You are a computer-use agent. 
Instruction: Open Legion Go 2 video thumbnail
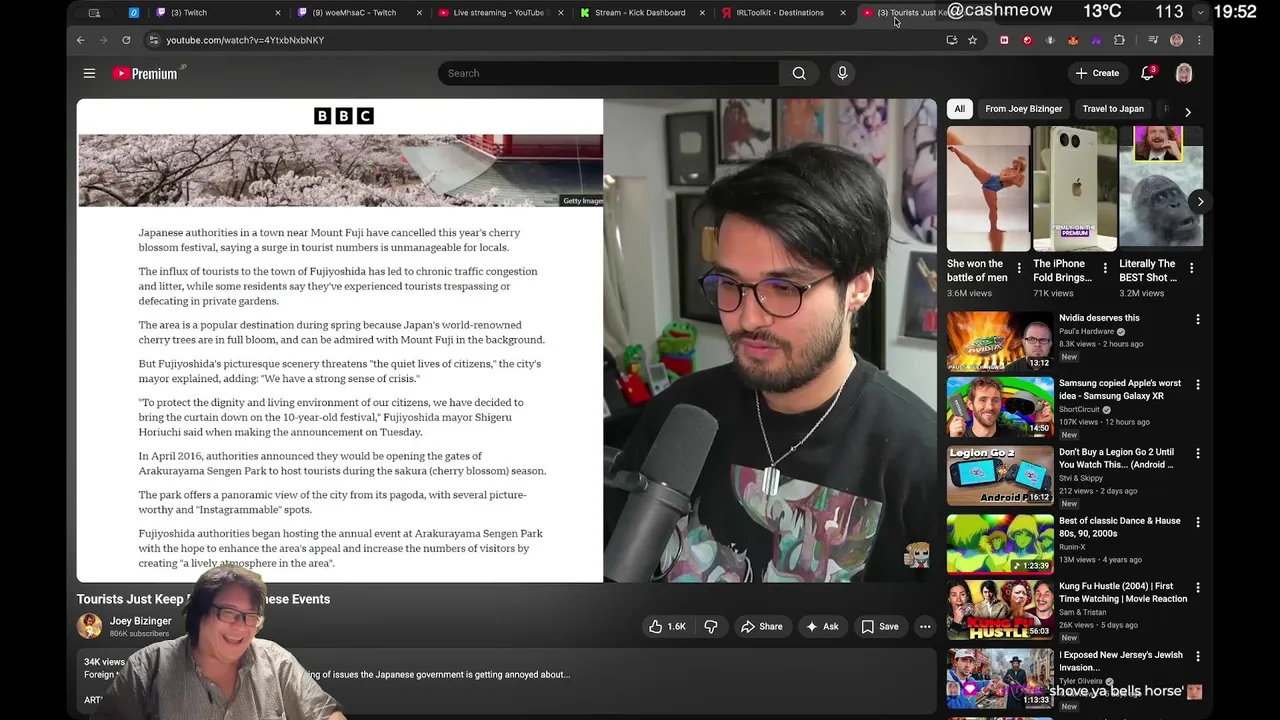pos(1000,475)
